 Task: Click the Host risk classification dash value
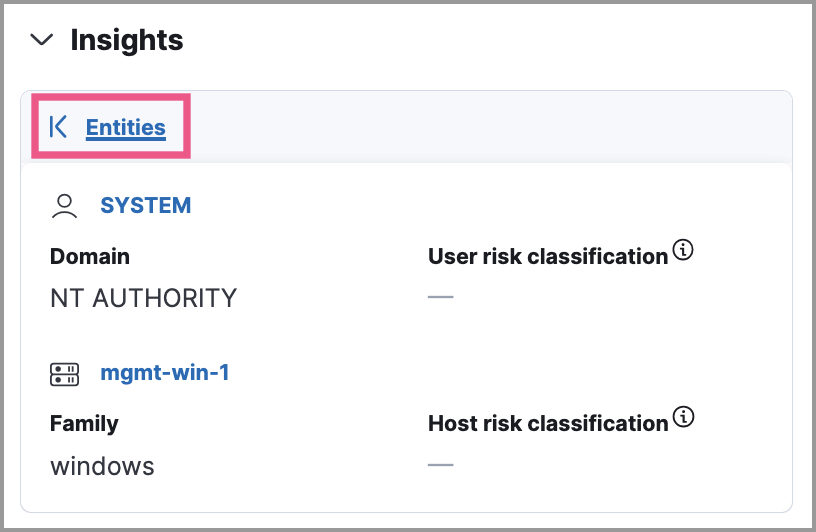click(440, 465)
